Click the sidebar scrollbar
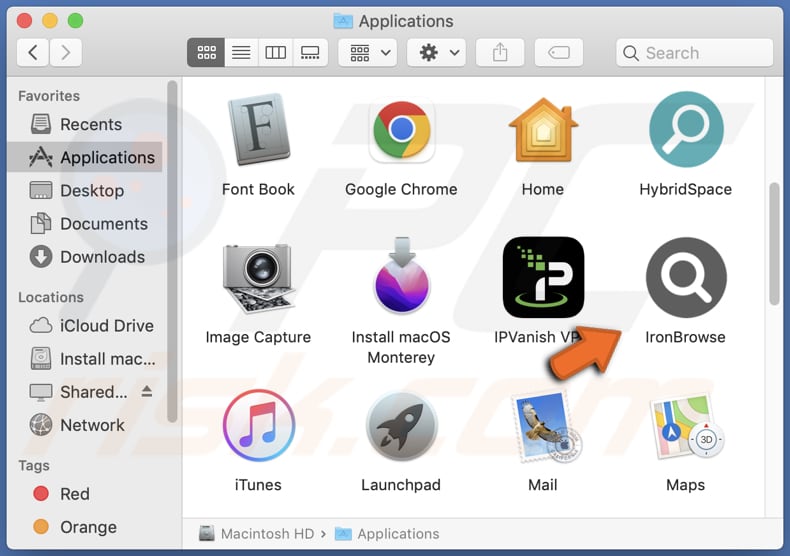The image size is (790, 556). click(x=172, y=251)
